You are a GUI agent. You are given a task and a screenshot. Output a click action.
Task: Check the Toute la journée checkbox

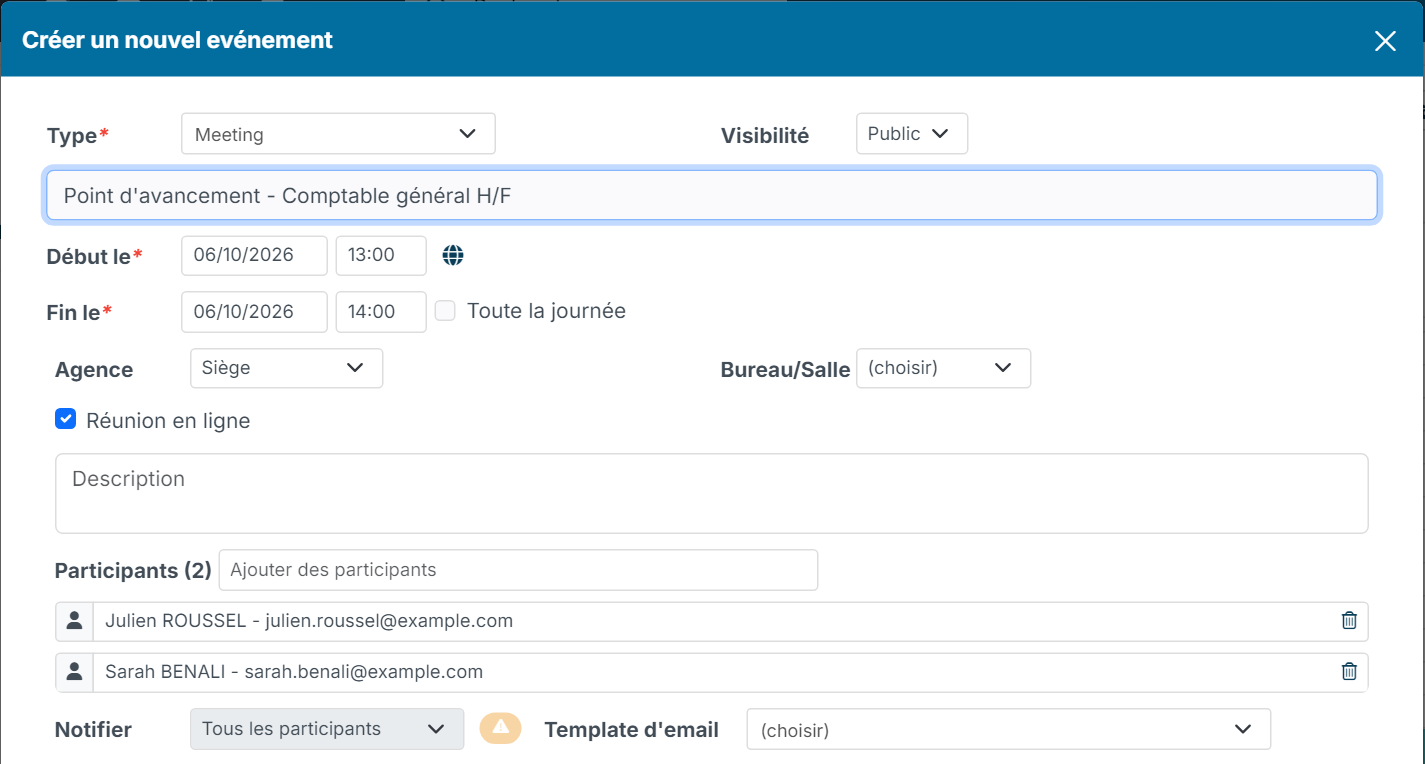coord(446,311)
